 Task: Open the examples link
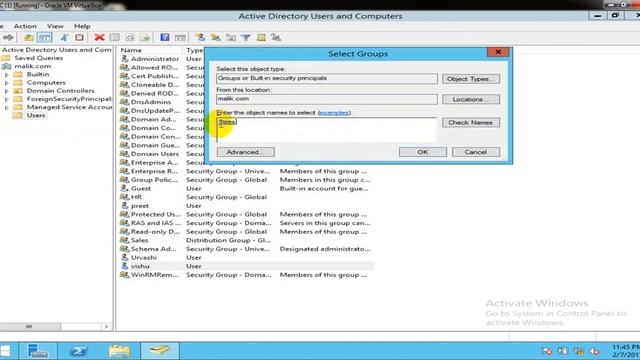click(x=334, y=112)
